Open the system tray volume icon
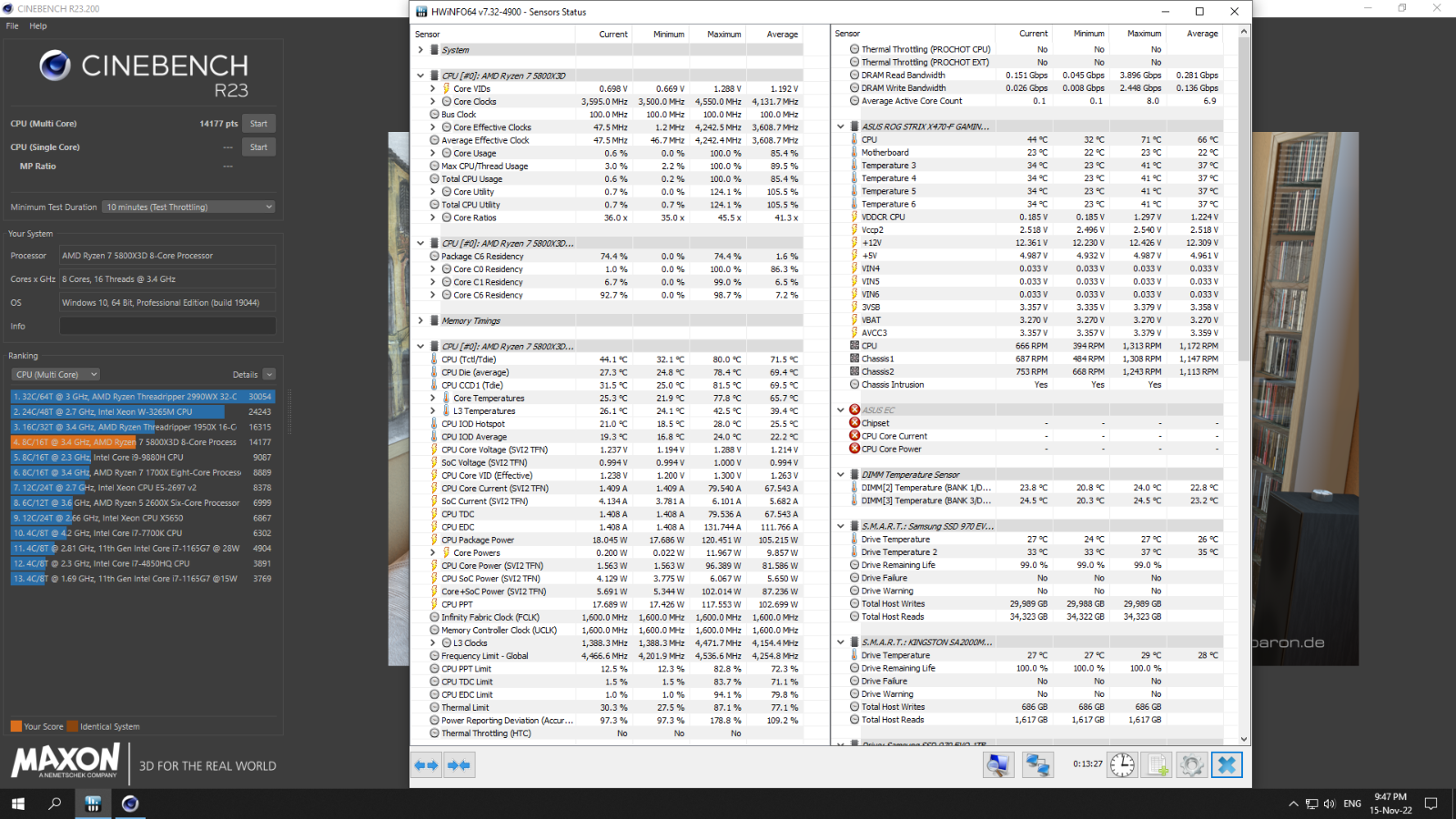This screenshot has width=1456, height=819. (1330, 804)
